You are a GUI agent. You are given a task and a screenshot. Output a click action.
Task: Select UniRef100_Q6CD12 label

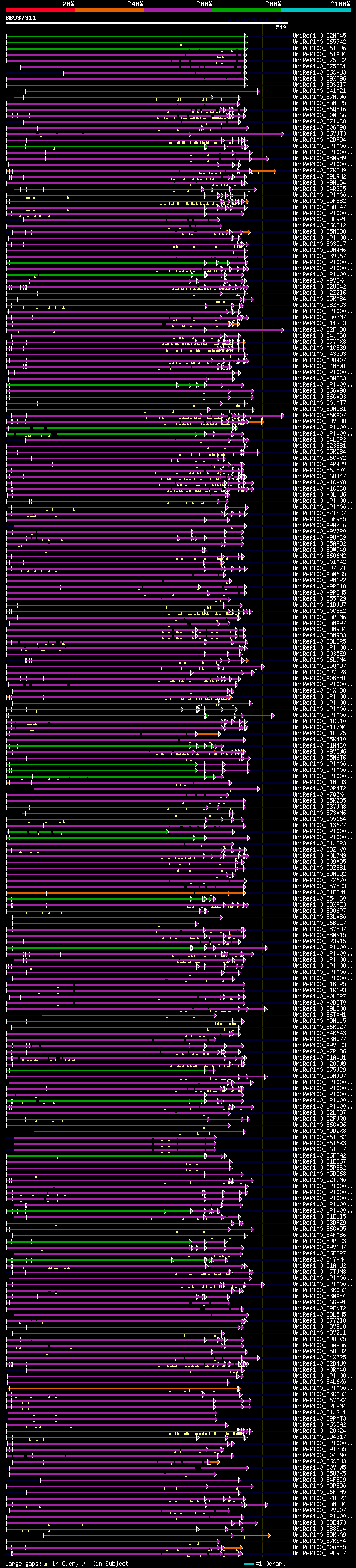tap(319, 226)
